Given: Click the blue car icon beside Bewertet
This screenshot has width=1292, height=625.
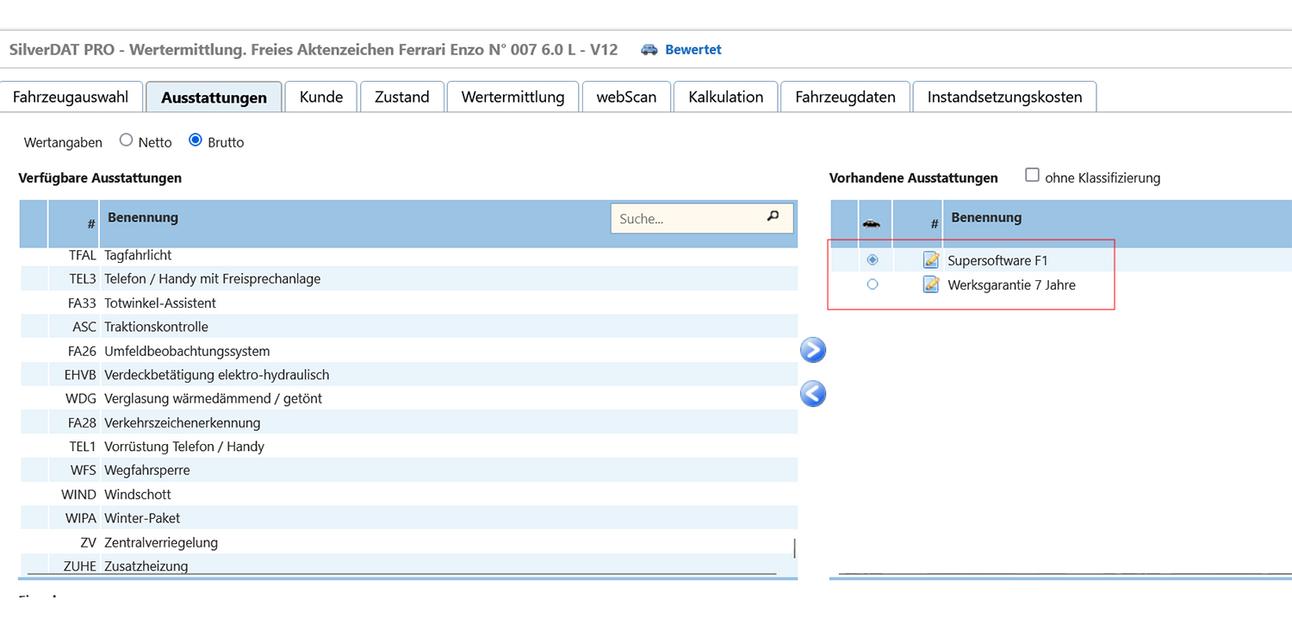Looking at the screenshot, I should [650, 49].
